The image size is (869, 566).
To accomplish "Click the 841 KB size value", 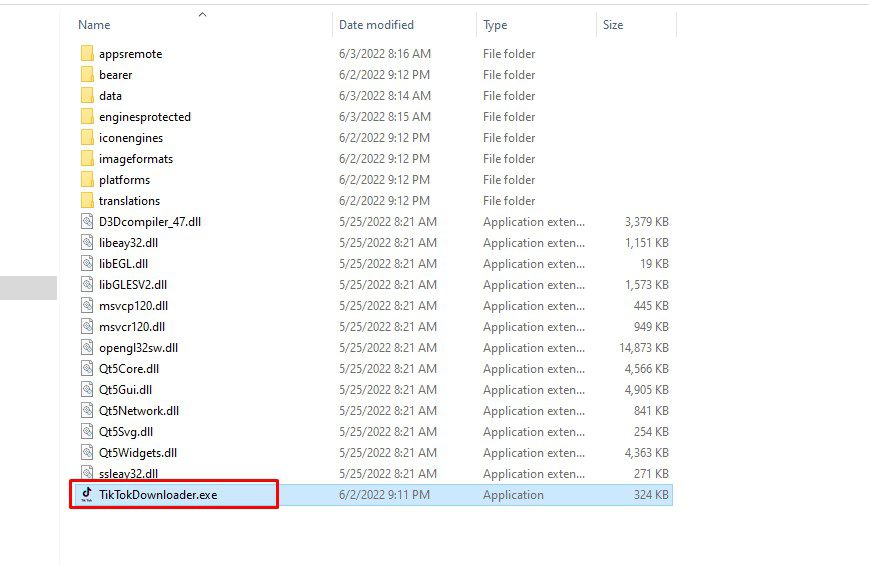I will [x=651, y=411].
